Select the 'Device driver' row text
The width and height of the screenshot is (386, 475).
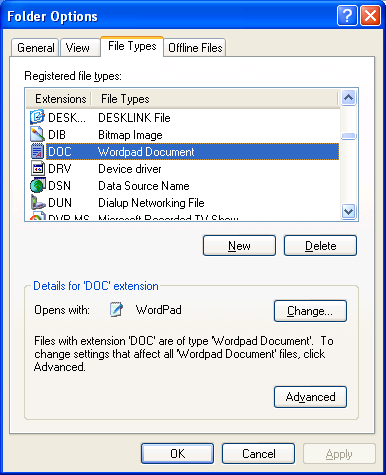click(x=130, y=169)
